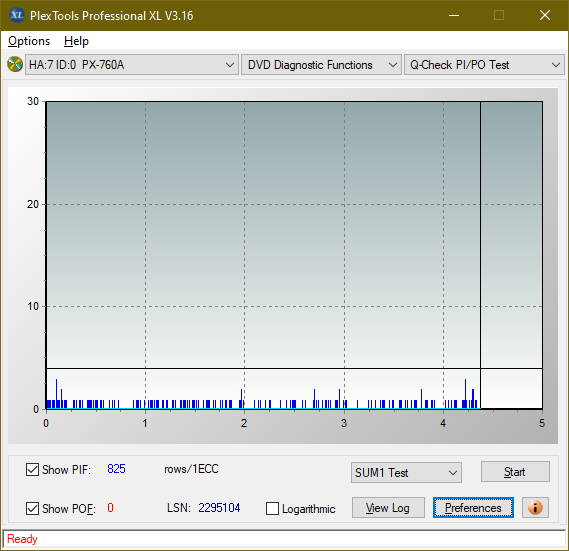Open the Q-Check PI/PO Test dropdown
Viewport: 569px width, 551px height.
[x=484, y=65]
